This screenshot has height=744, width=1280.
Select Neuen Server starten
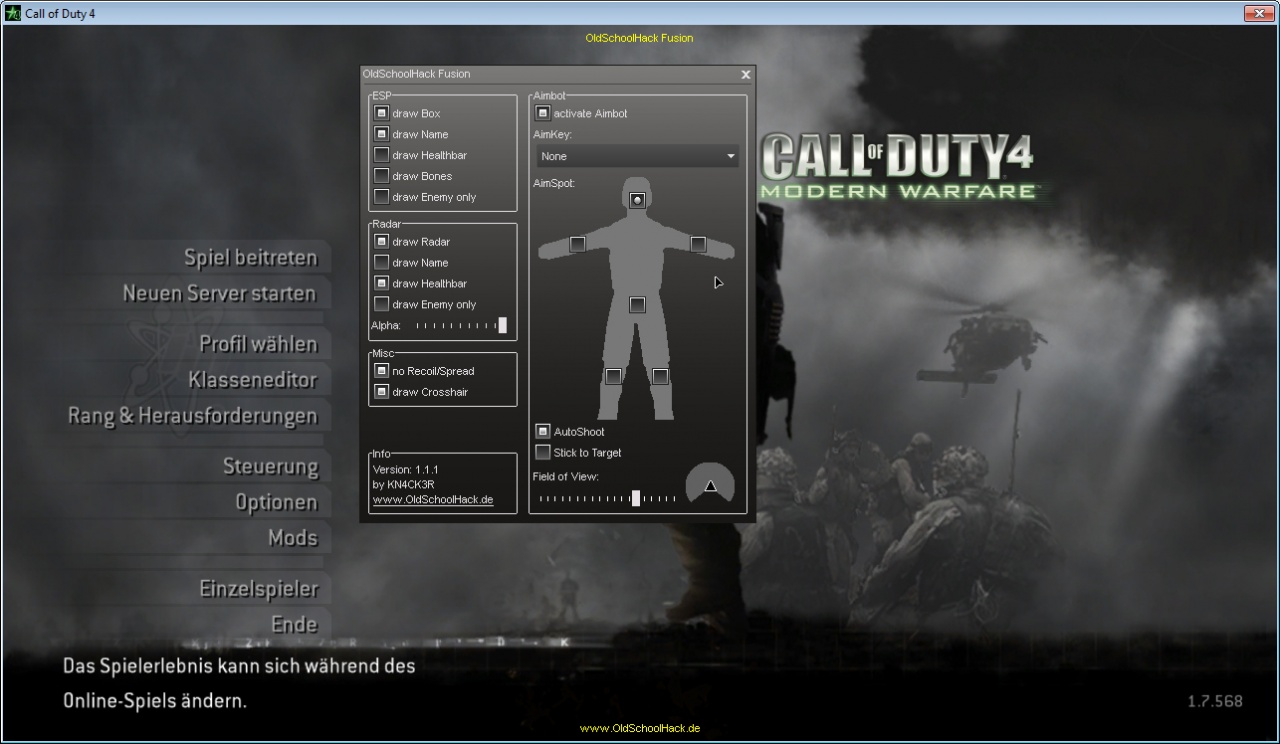[219, 294]
